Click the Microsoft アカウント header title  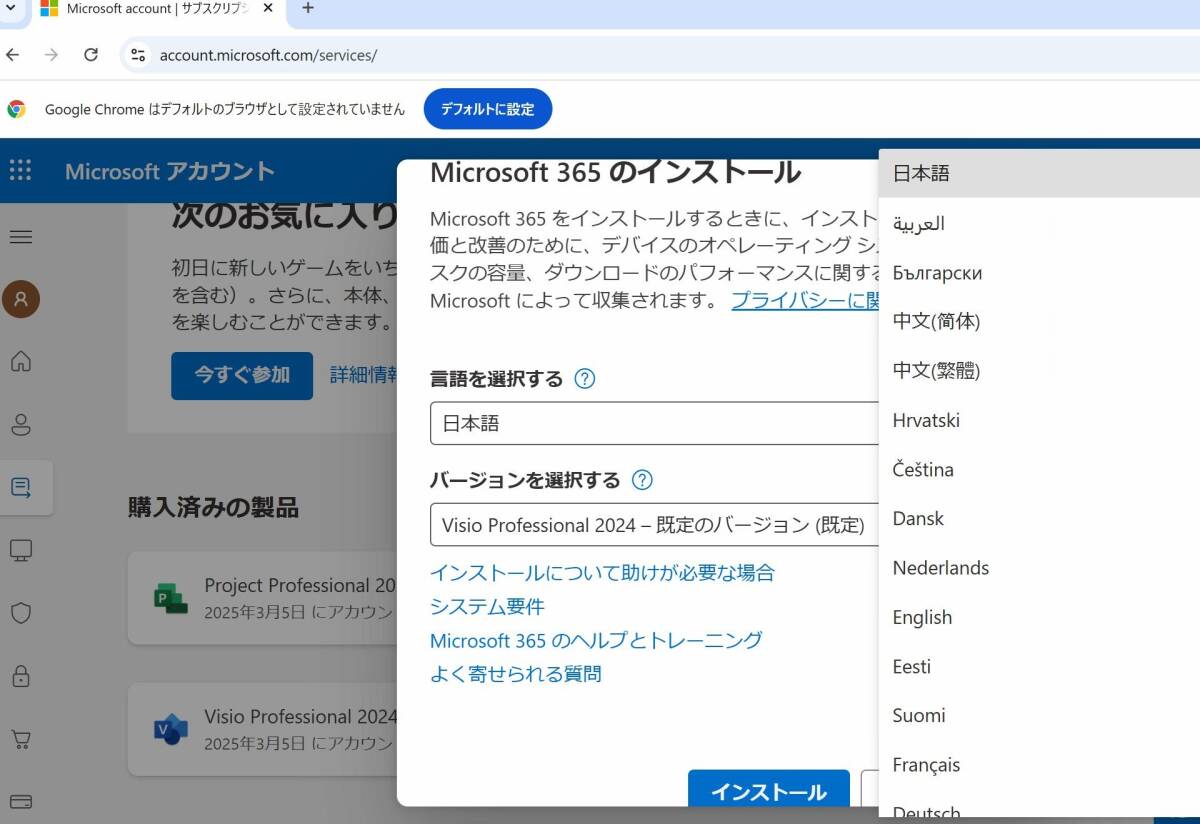(x=170, y=171)
